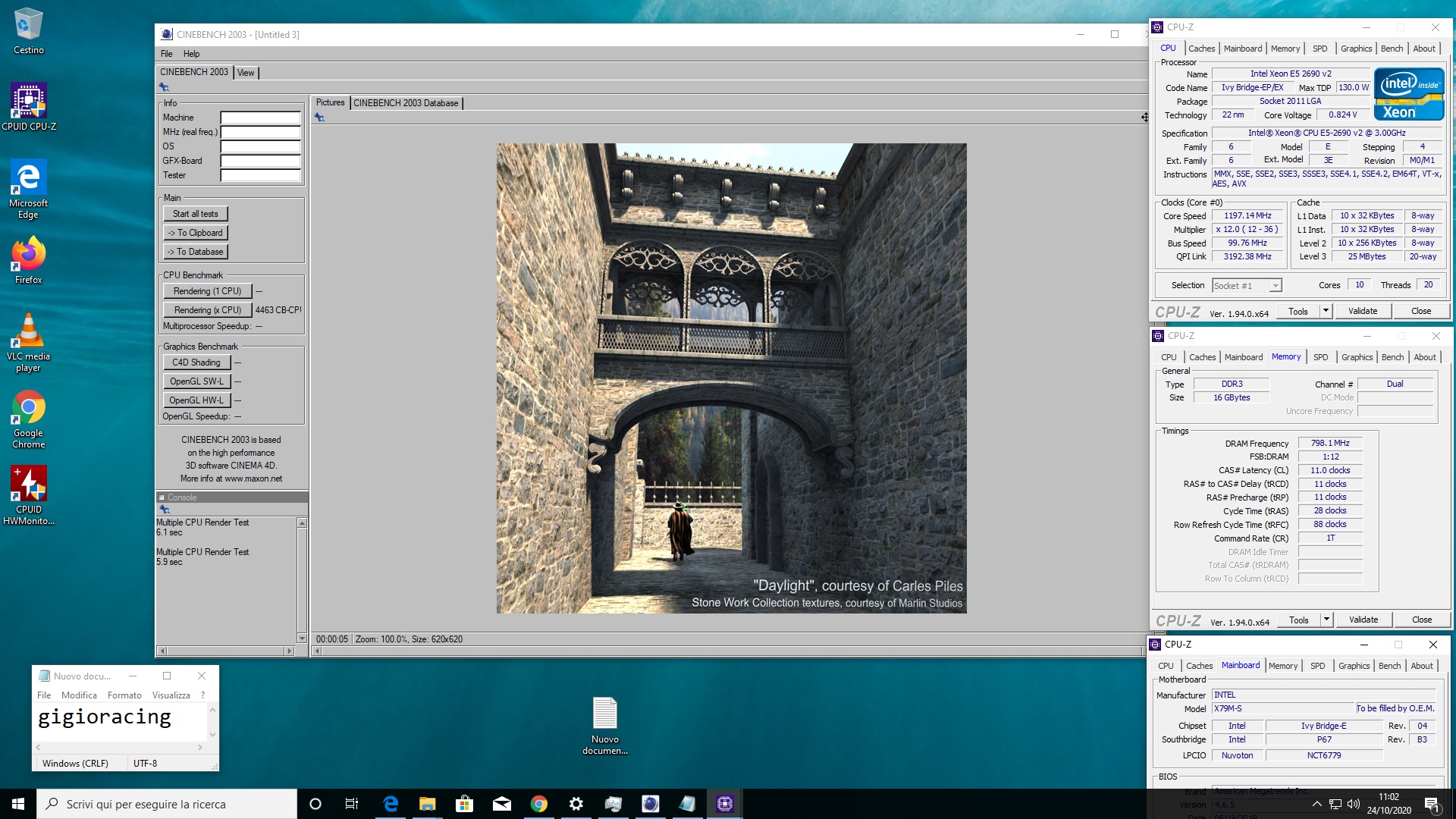Click the To Database button

pos(195,252)
